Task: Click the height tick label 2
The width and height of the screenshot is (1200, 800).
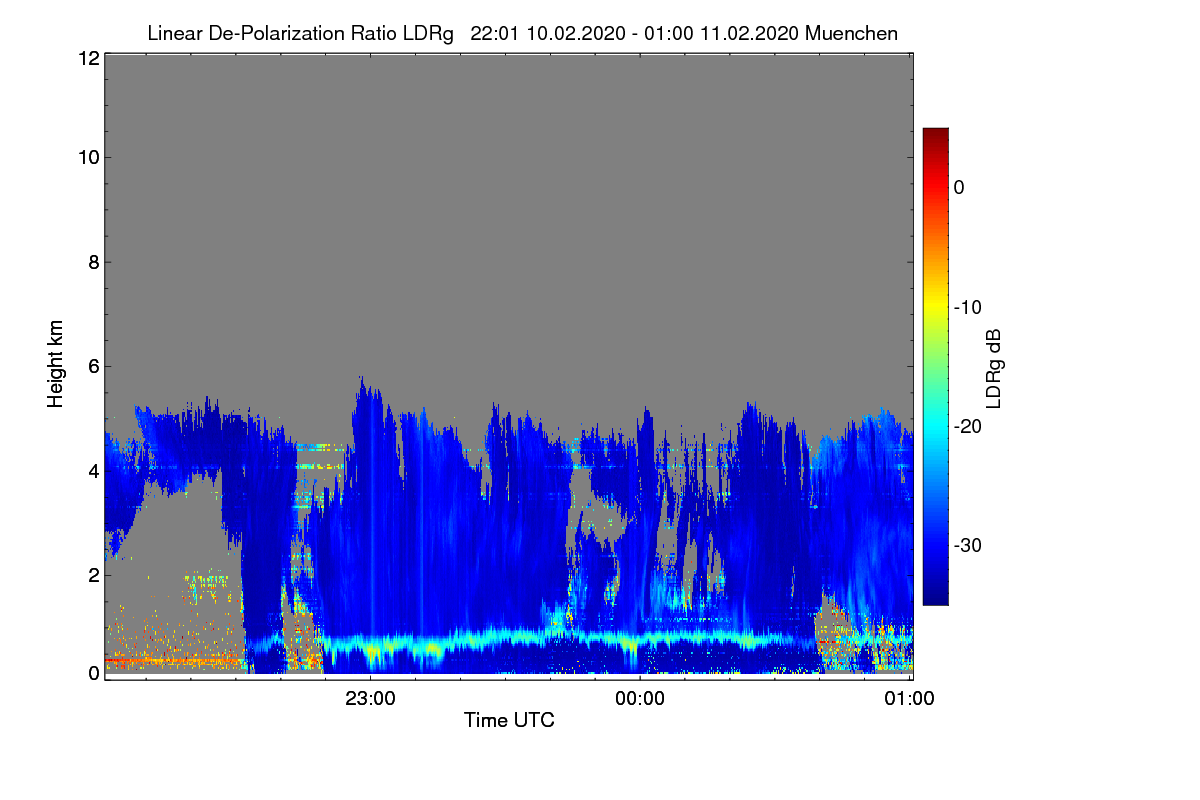Action: tap(92, 575)
